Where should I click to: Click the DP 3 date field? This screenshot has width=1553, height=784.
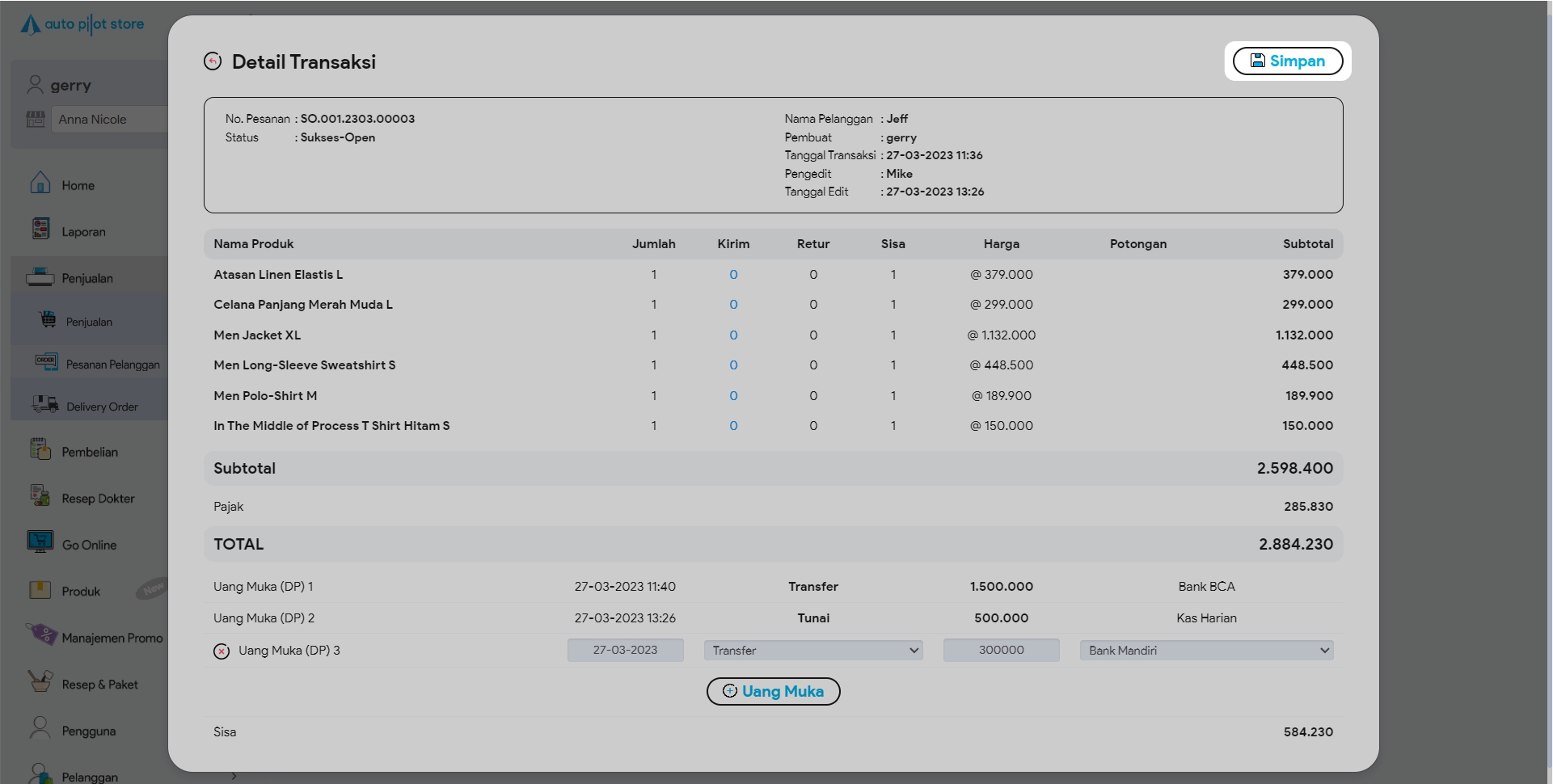click(625, 651)
